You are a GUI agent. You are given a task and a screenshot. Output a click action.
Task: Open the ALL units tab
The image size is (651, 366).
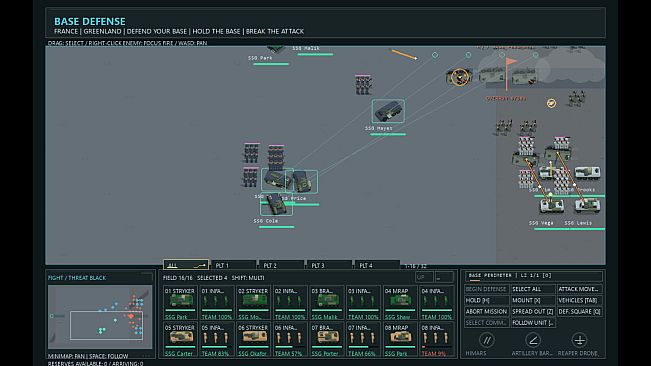point(186,265)
